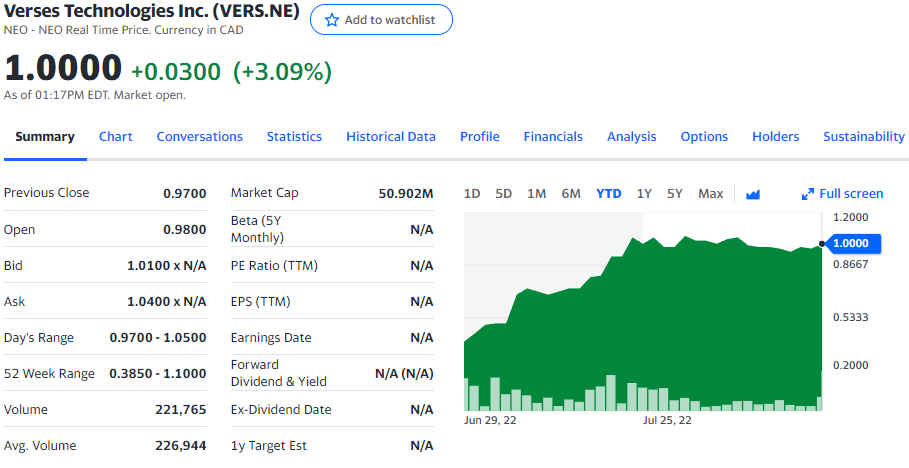909x468 pixels.
Task: Click the star icon in Add to watchlist
Action: coord(332,20)
